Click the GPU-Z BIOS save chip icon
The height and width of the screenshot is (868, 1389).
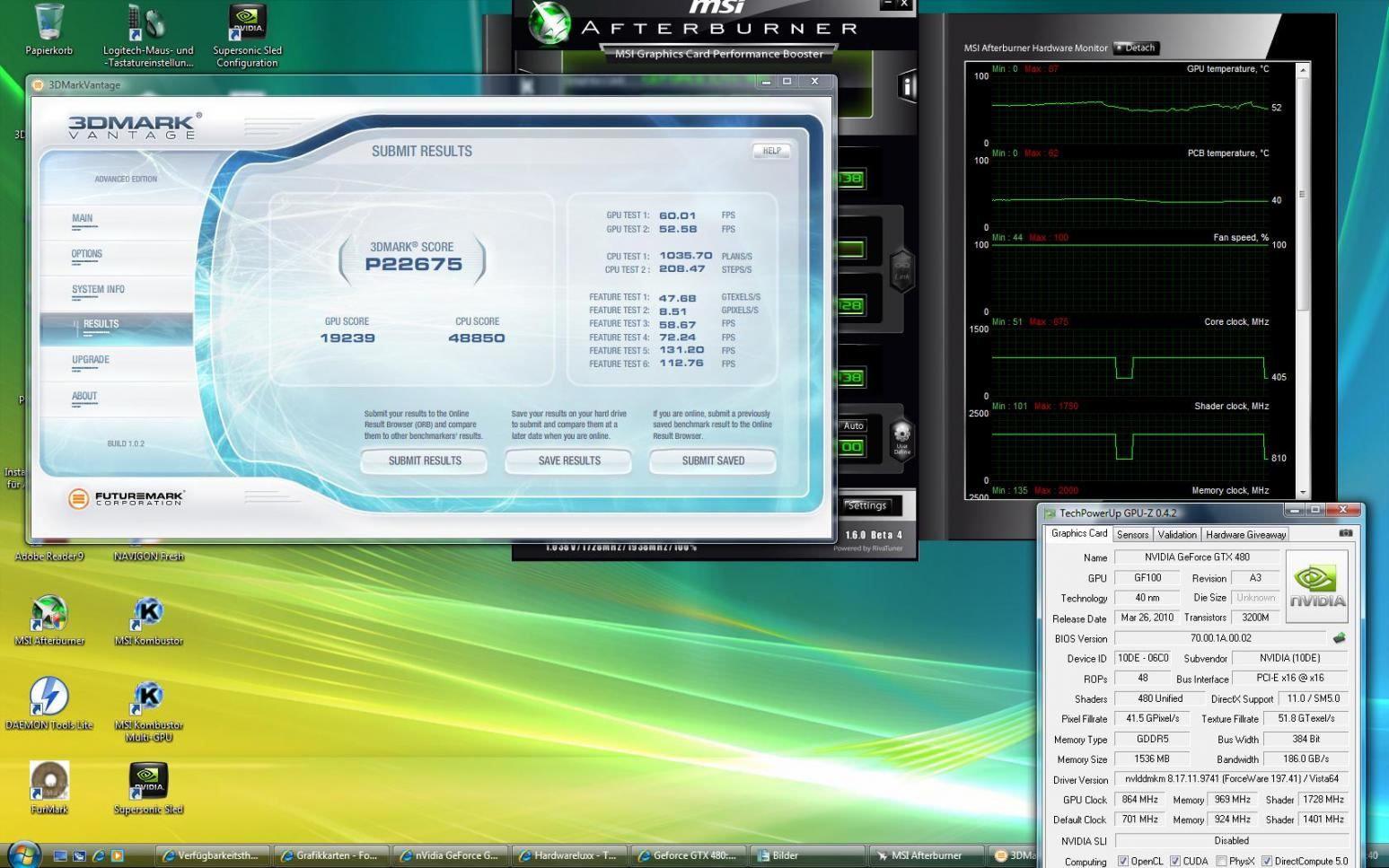point(1339,638)
